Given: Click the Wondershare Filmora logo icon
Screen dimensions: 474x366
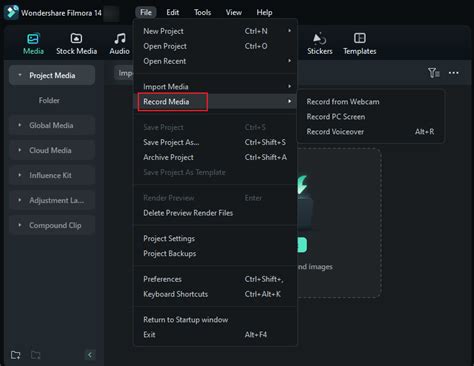Looking at the screenshot, I should tap(11, 12).
